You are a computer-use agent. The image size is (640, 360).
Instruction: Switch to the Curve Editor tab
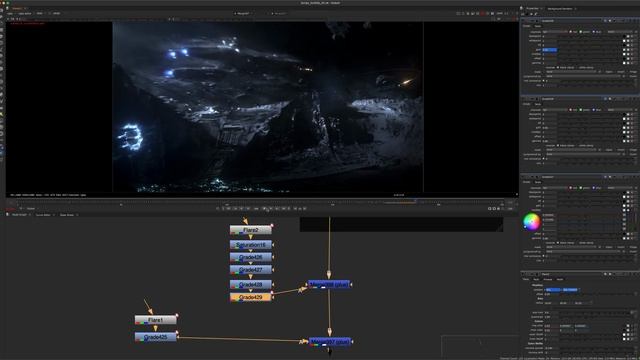pos(43,215)
